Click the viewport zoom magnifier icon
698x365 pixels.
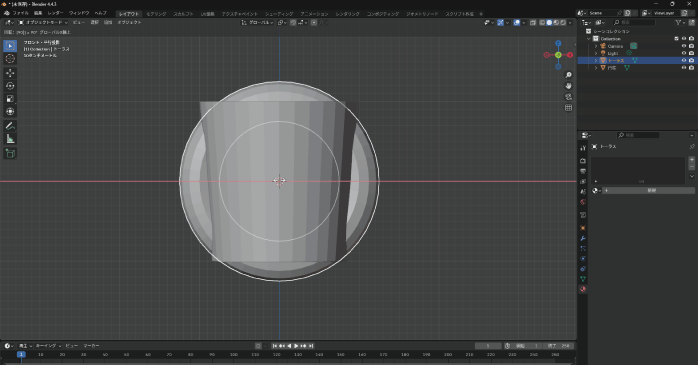point(568,75)
